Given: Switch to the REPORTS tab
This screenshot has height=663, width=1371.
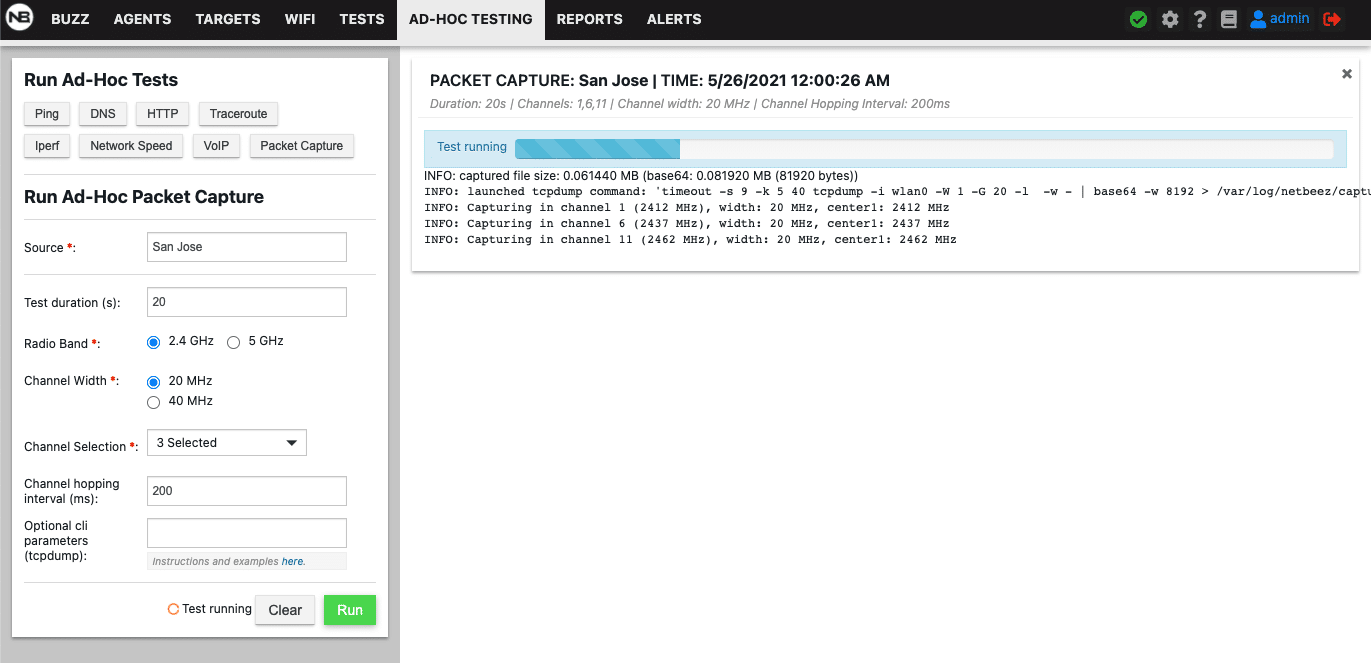Looking at the screenshot, I should tap(589, 19).
